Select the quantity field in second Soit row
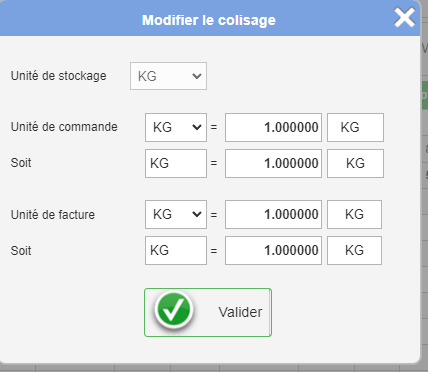The width and height of the screenshot is (428, 372). (273, 251)
